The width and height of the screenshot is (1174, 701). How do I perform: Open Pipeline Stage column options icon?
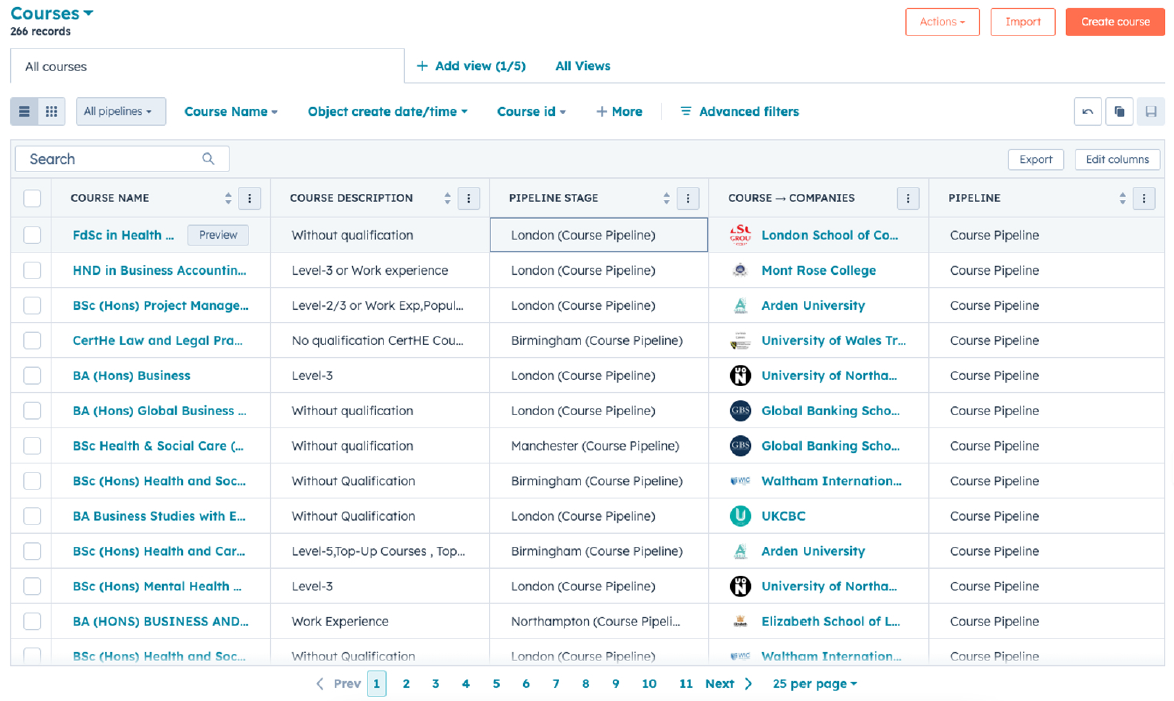[x=688, y=198]
